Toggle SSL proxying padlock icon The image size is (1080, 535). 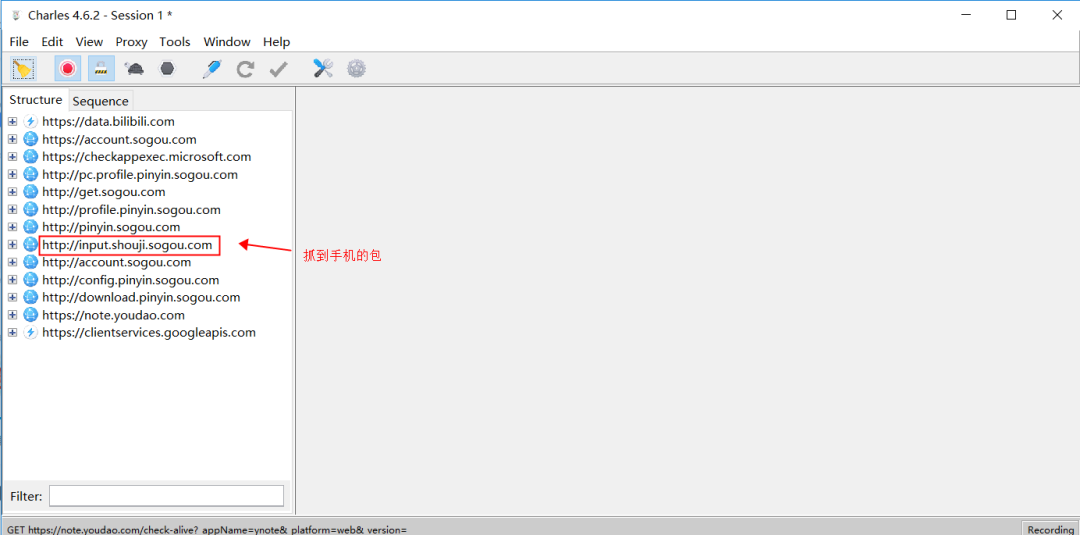pyautogui.click(x=101, y=69)
